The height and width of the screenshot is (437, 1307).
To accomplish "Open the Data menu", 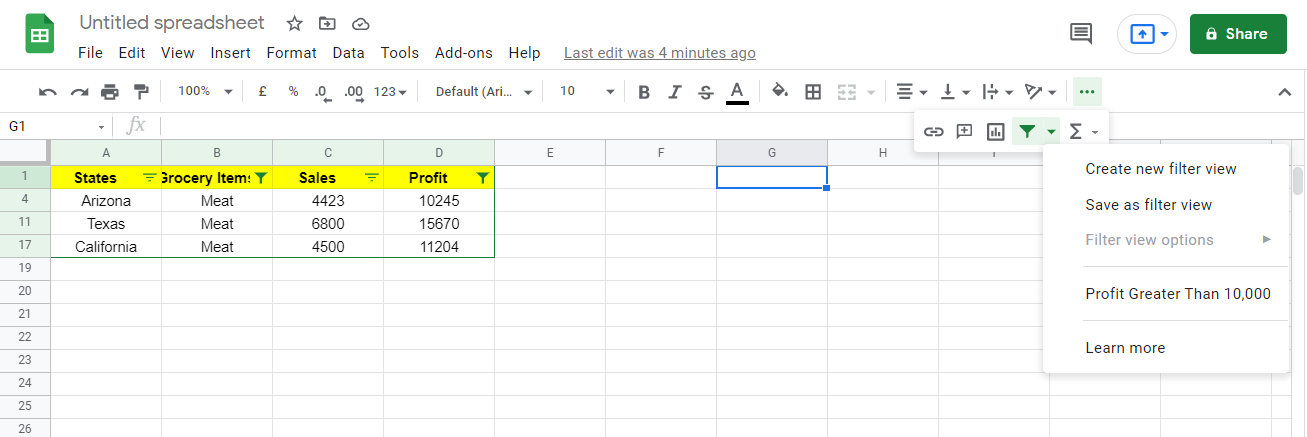I will [348, 53].
